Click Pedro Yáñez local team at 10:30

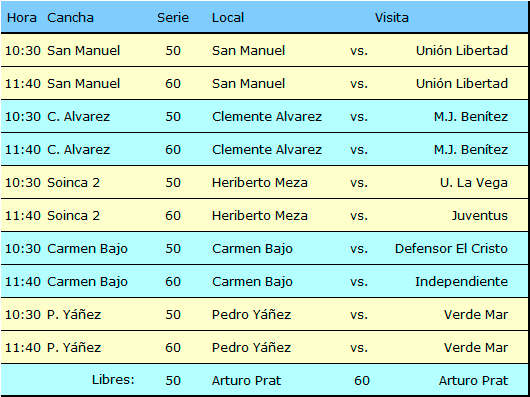tap(251, 315)
